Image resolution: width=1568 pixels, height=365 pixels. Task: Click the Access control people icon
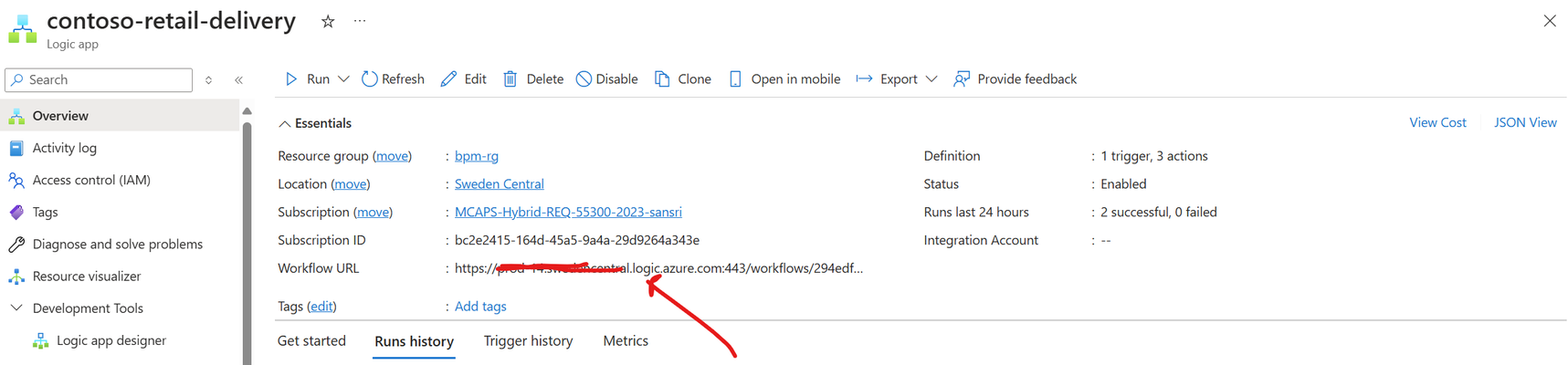click(16, 180)
